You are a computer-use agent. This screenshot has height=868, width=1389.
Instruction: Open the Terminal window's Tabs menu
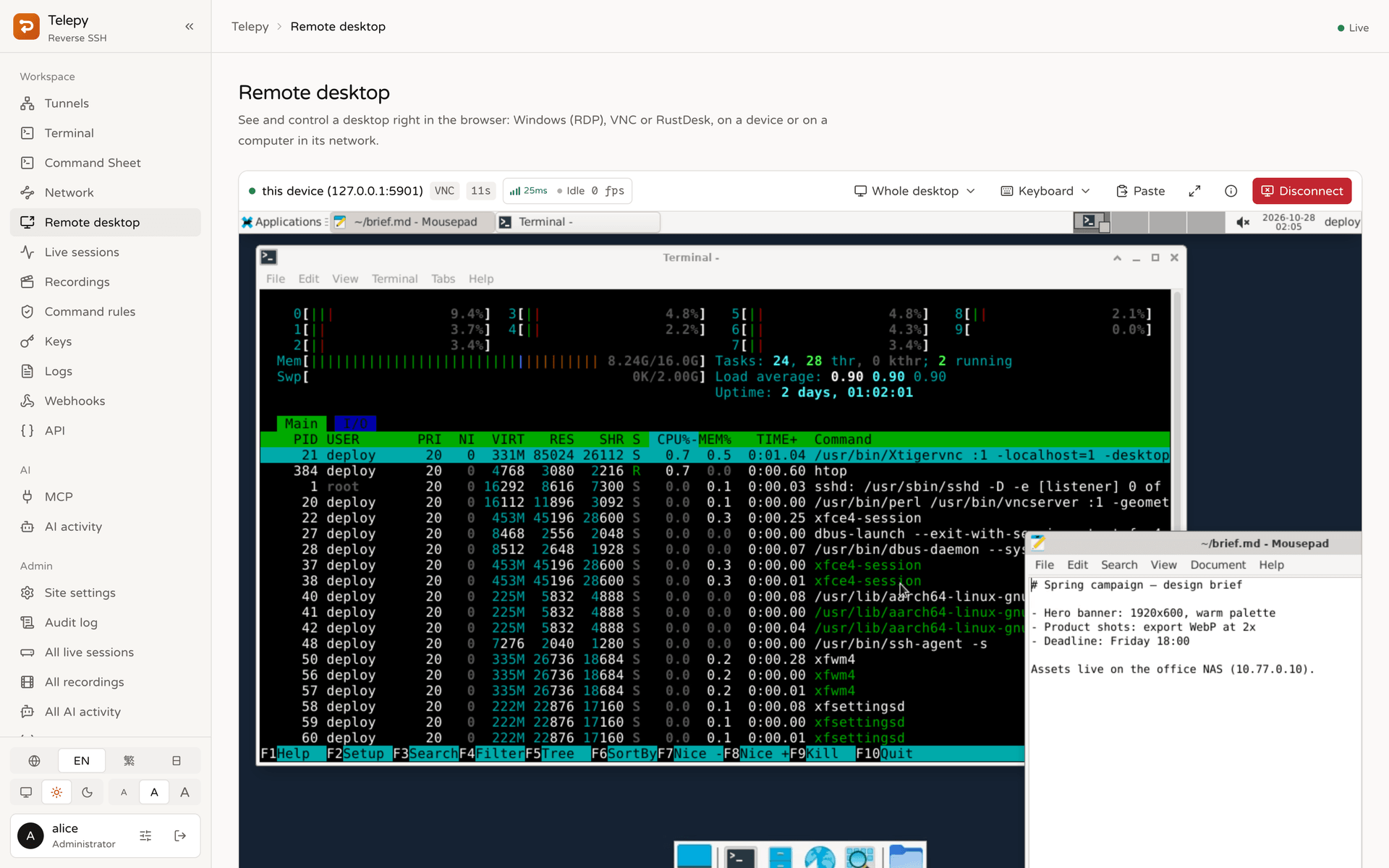[443, 279]
